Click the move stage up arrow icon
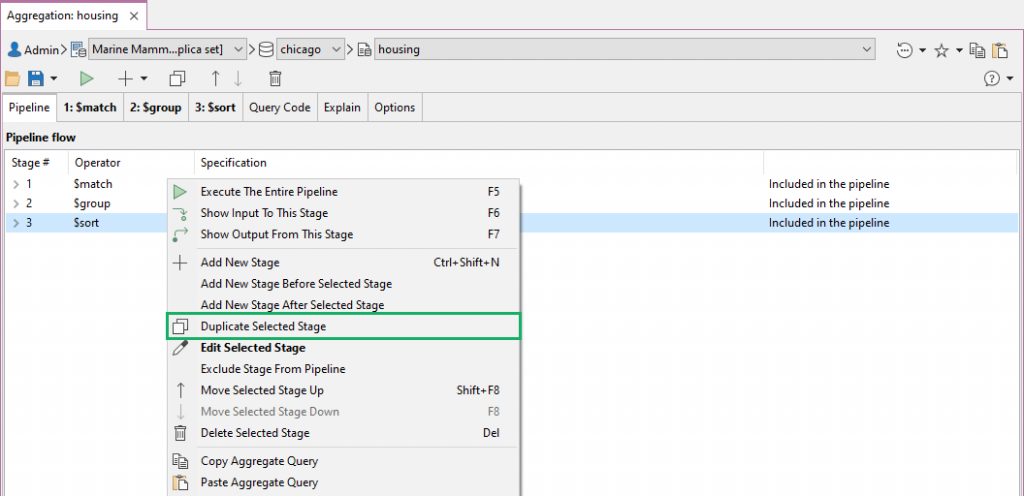This screenshot has height=496, width=1024. click(214, 78)
